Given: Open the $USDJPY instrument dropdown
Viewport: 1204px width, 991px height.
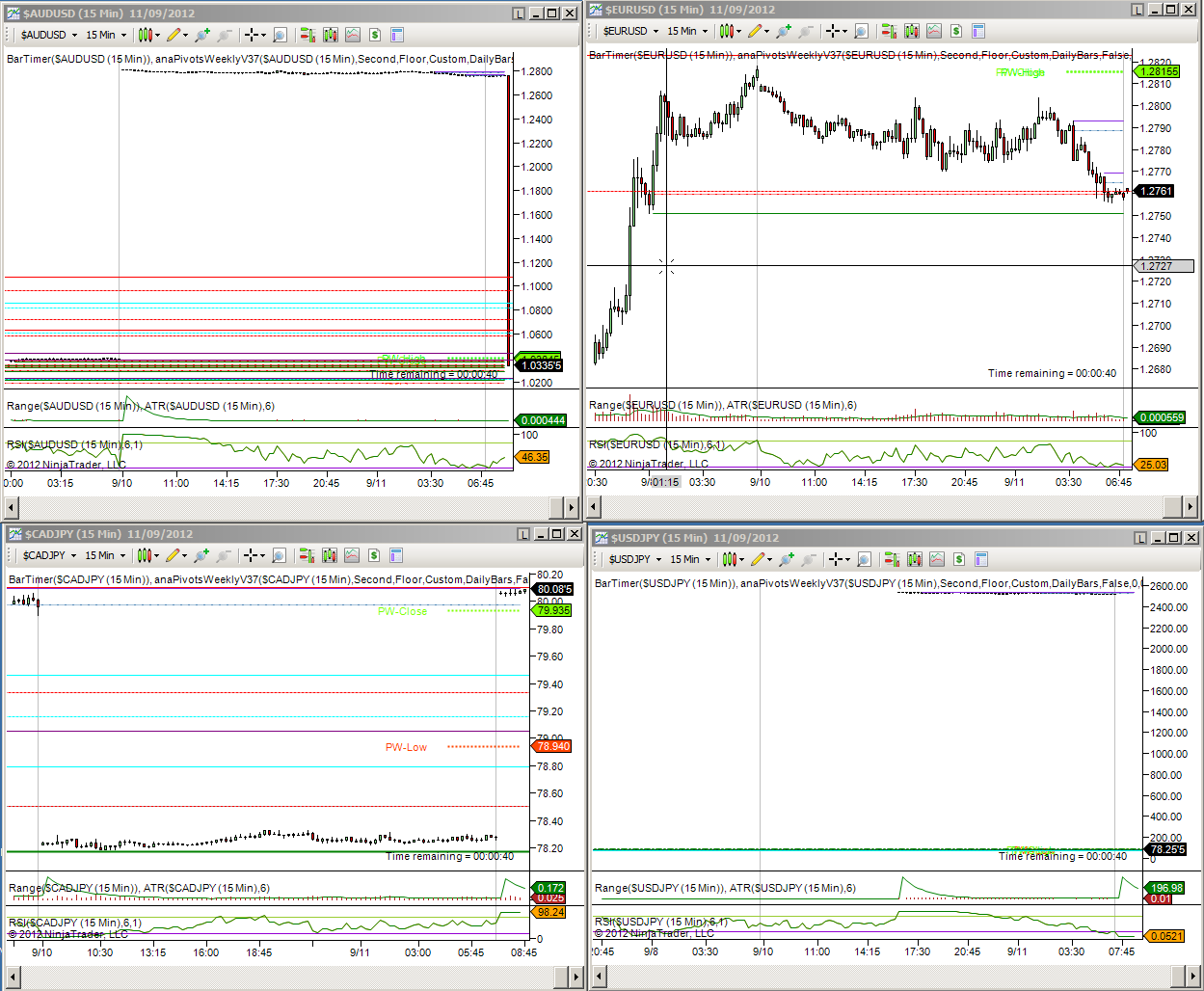Looking at the screenshot, I should [x=635, y=559].
